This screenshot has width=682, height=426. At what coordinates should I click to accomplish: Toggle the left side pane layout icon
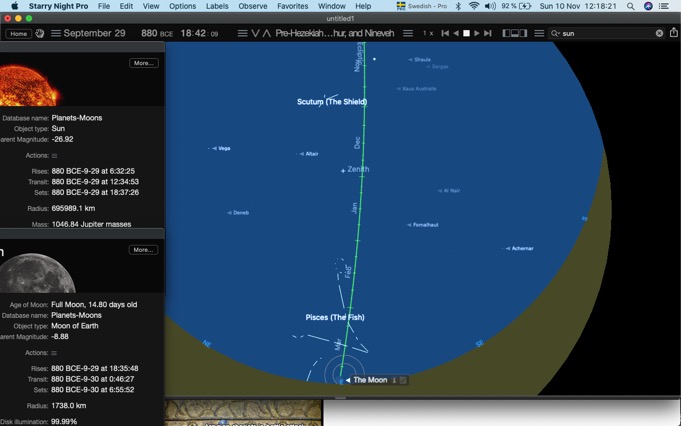[506, 34]
